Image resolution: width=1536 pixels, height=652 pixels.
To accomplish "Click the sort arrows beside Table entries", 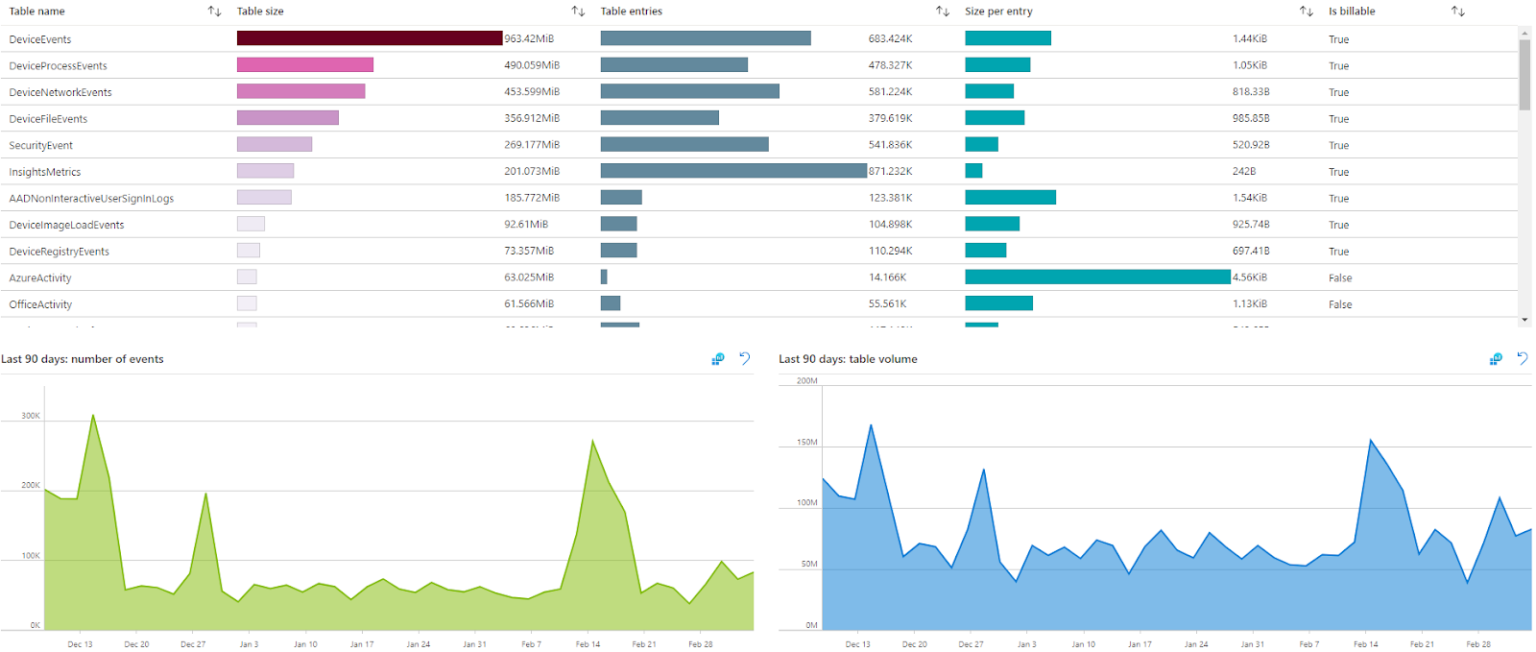I will tap(941, 11).
